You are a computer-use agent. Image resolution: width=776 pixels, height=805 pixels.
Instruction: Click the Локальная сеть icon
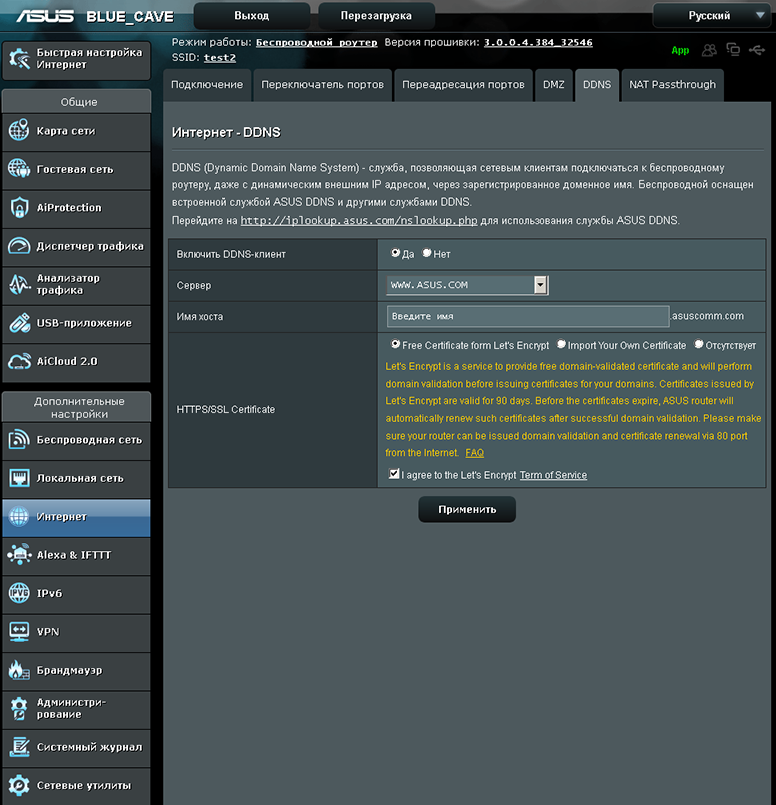point(19,478)
